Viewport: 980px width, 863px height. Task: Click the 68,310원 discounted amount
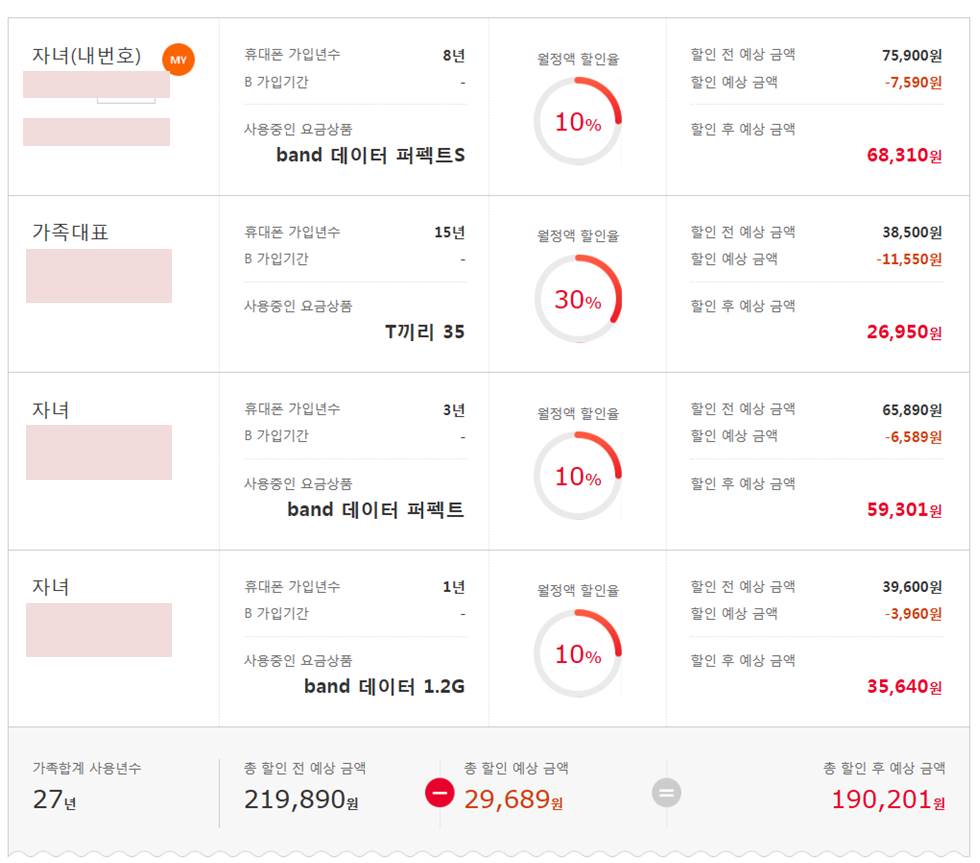[904, 156]
